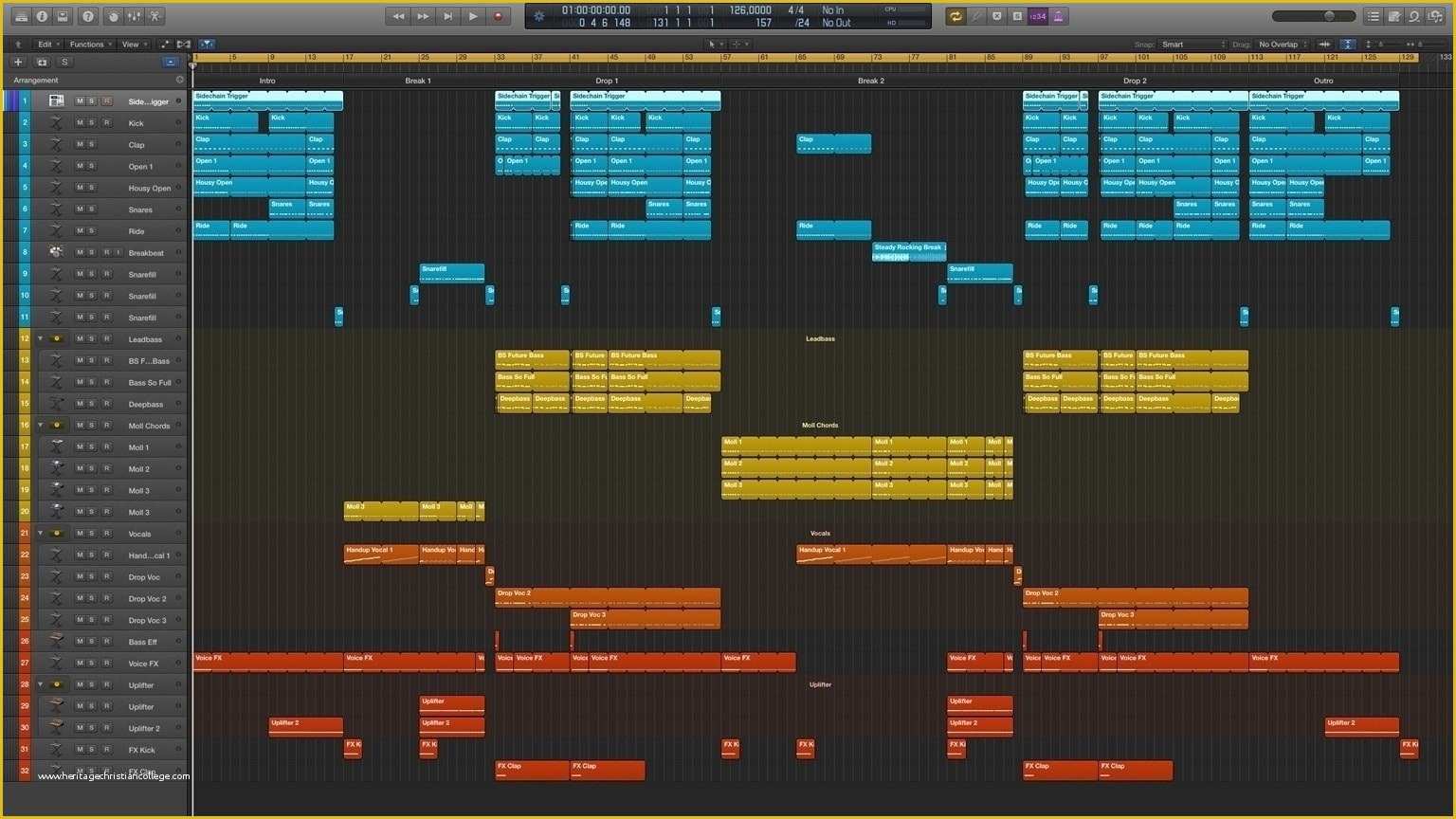This screenshot has height=819, width=1456.
Task: Select the Break 2 arrangement marker
Action: coord(871,81)
